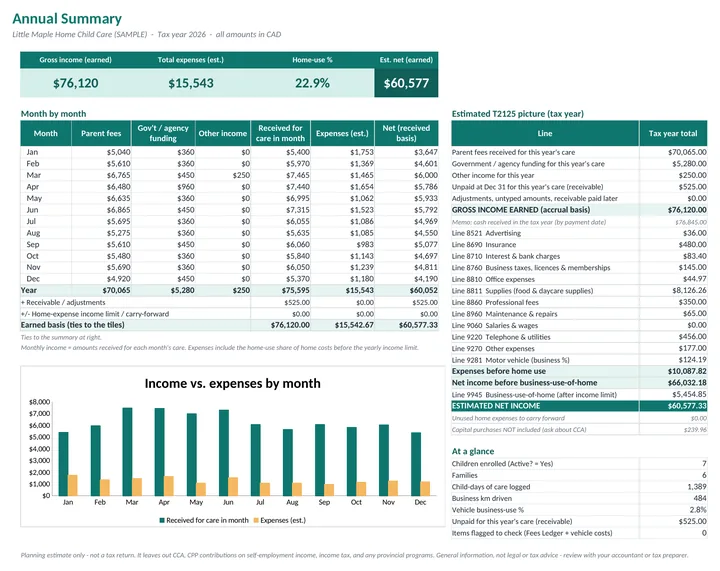Select the Est. net $60,577 tile value

[406, 83]
